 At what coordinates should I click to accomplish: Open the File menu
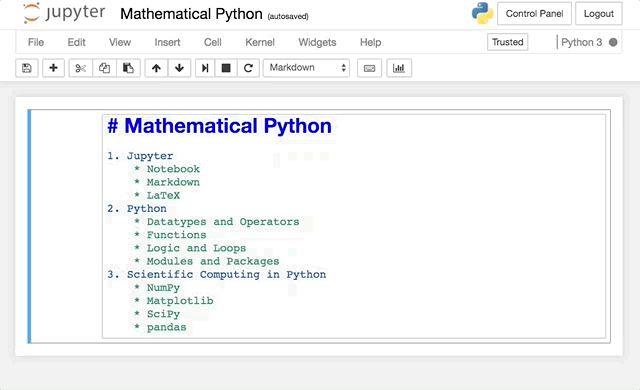36,42
